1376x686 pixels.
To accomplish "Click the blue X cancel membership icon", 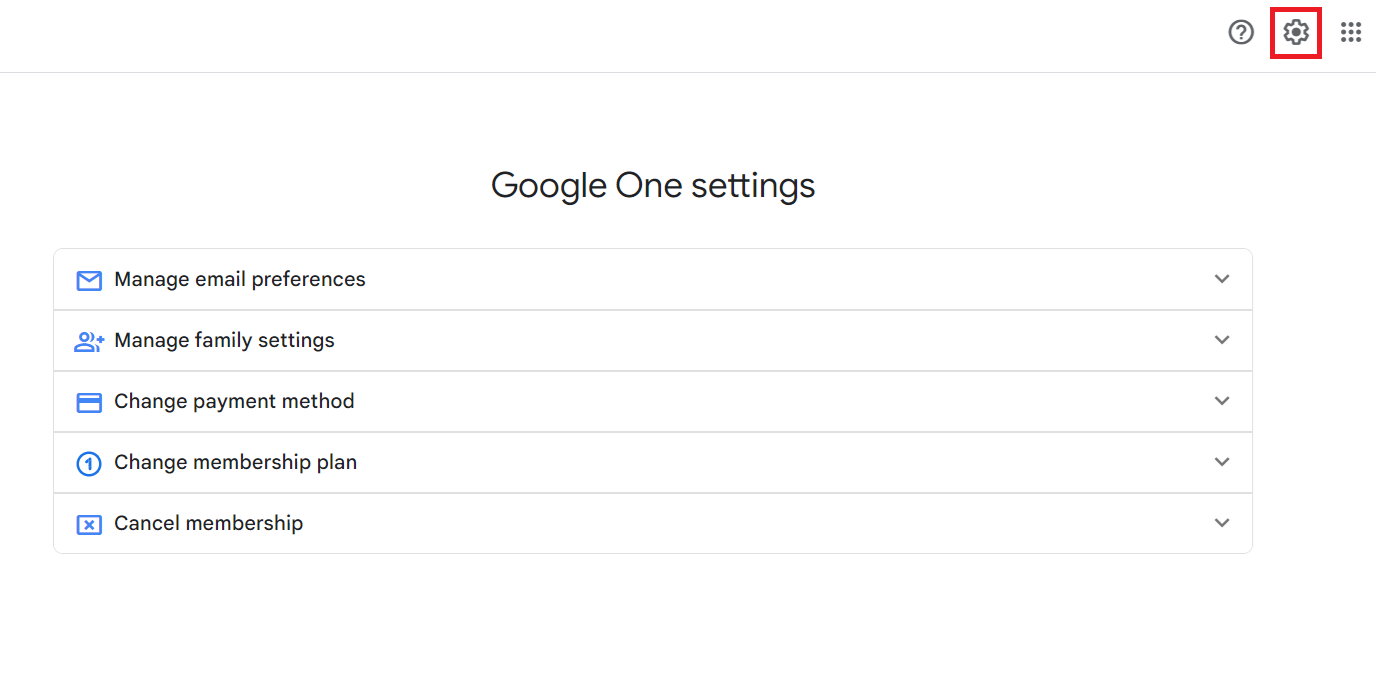I will 89,524.
